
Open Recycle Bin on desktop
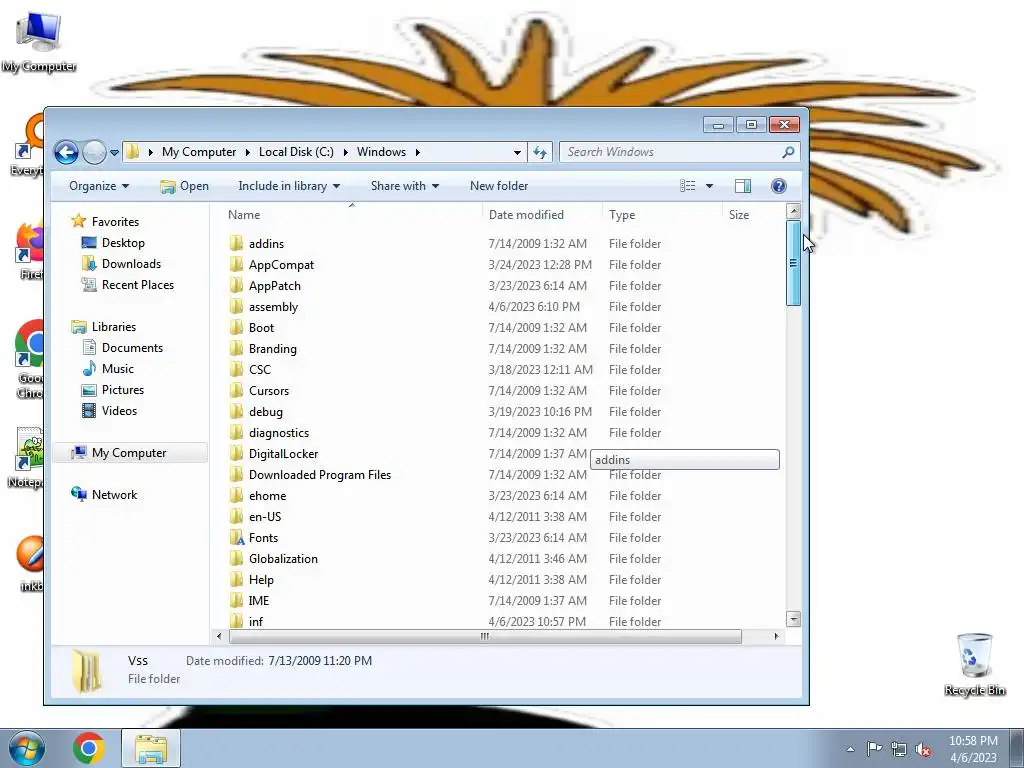coord(974,664)
